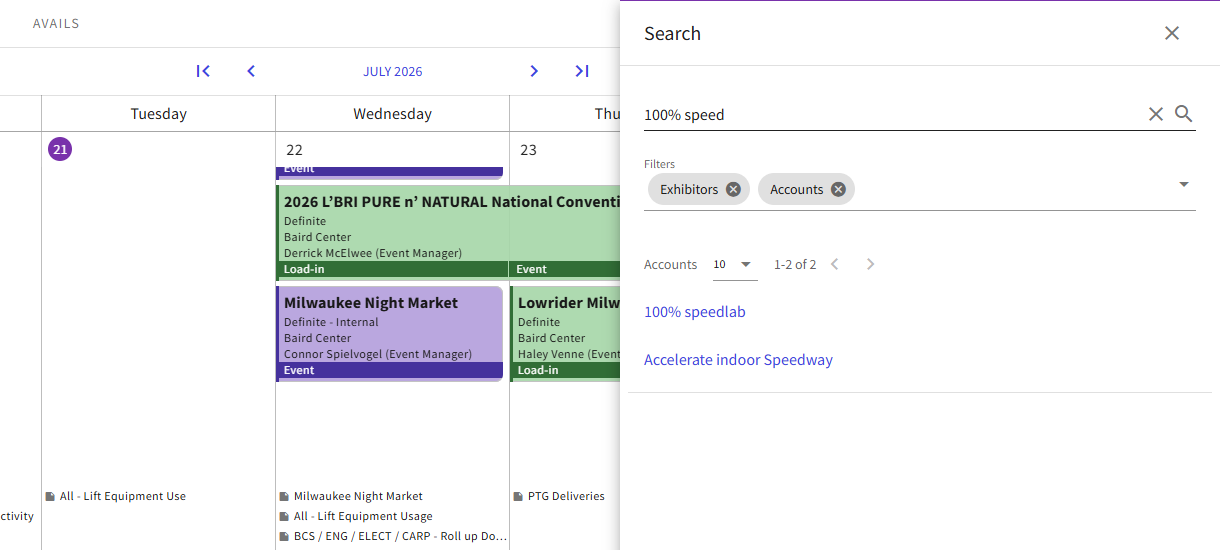Select day 23 in Thursday column

pos(528,150)
